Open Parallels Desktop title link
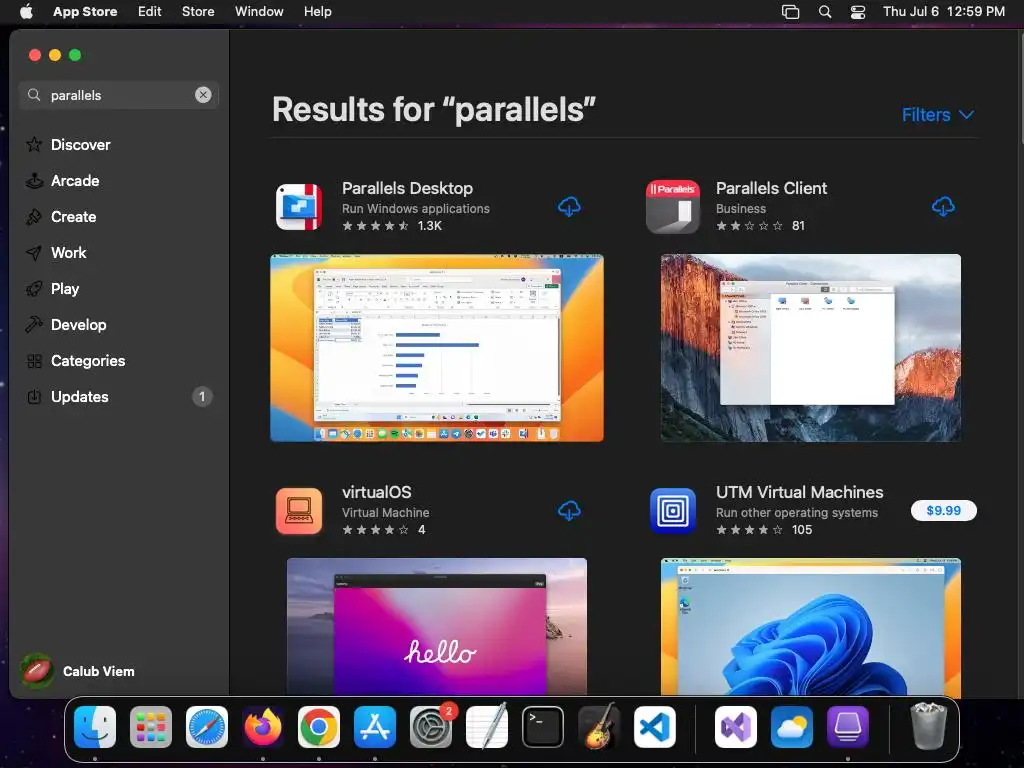The height and width of the screenshot is (768, 1024). (408, 188)
